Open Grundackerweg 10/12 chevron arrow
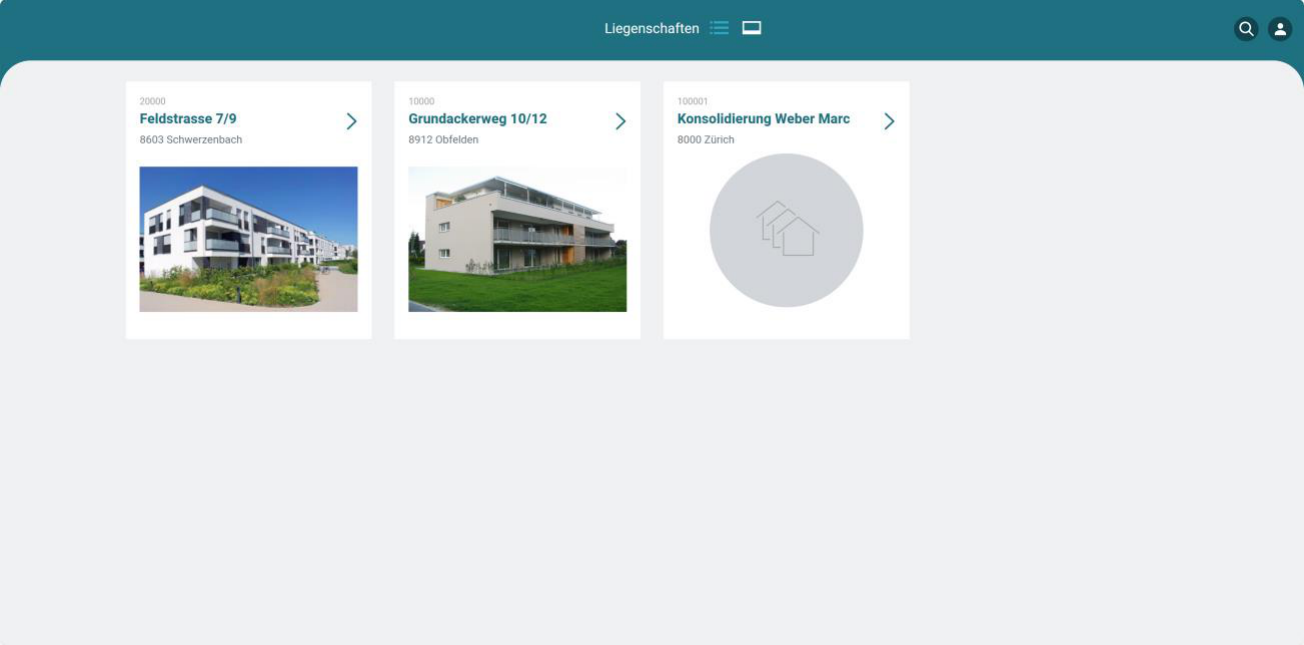The image size is (1304, 645). (620, 121)
